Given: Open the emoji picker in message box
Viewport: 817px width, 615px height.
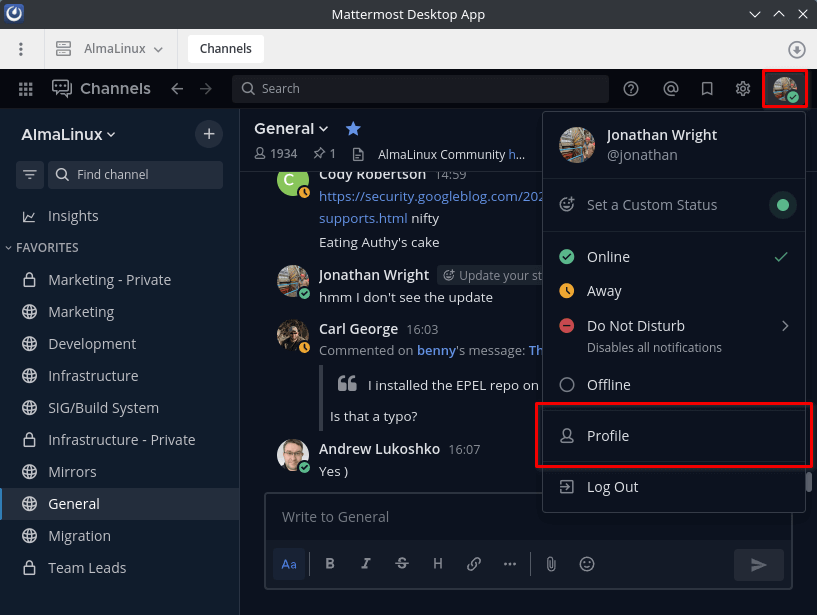Looking at the screenshot, I should (x=586, y=564).
